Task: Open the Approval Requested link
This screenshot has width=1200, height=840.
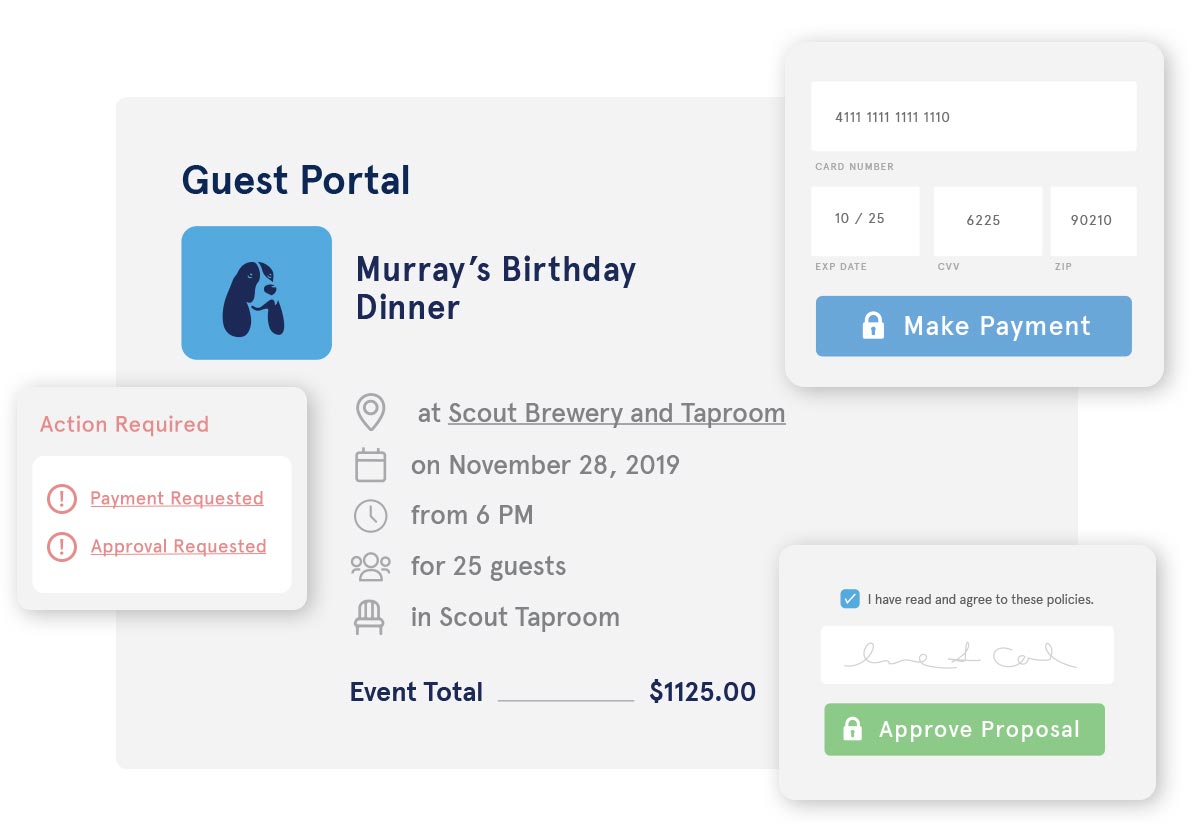Action: (178, 546)
